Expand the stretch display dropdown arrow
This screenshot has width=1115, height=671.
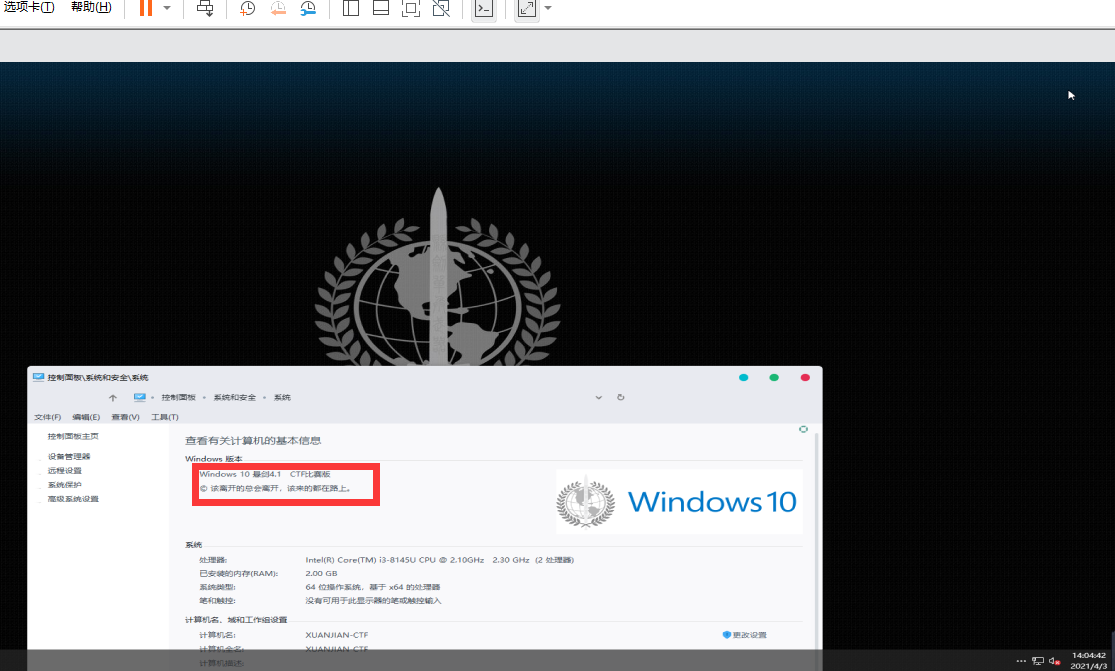(x=548, y=8)
